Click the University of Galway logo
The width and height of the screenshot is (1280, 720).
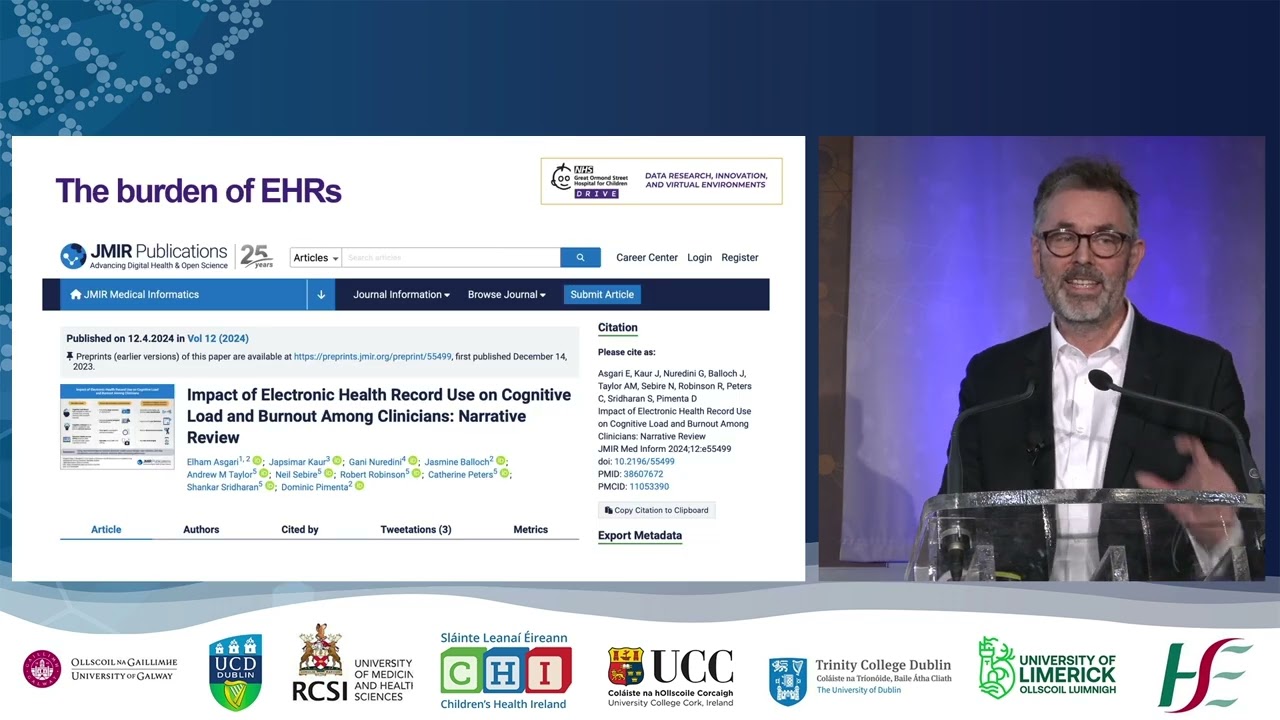tap(100, 669)
